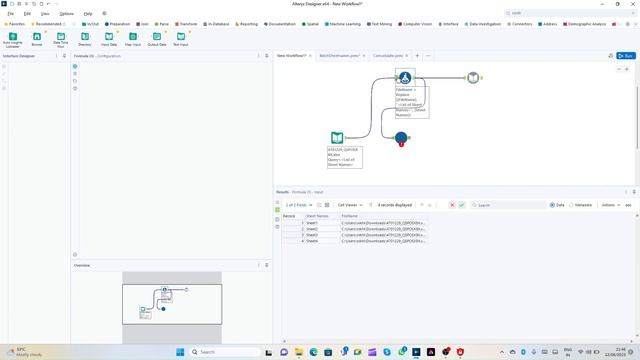The image size is (640, 360).
Task: Close the New Workflow7 tab
Action: (x=310, y=56)
